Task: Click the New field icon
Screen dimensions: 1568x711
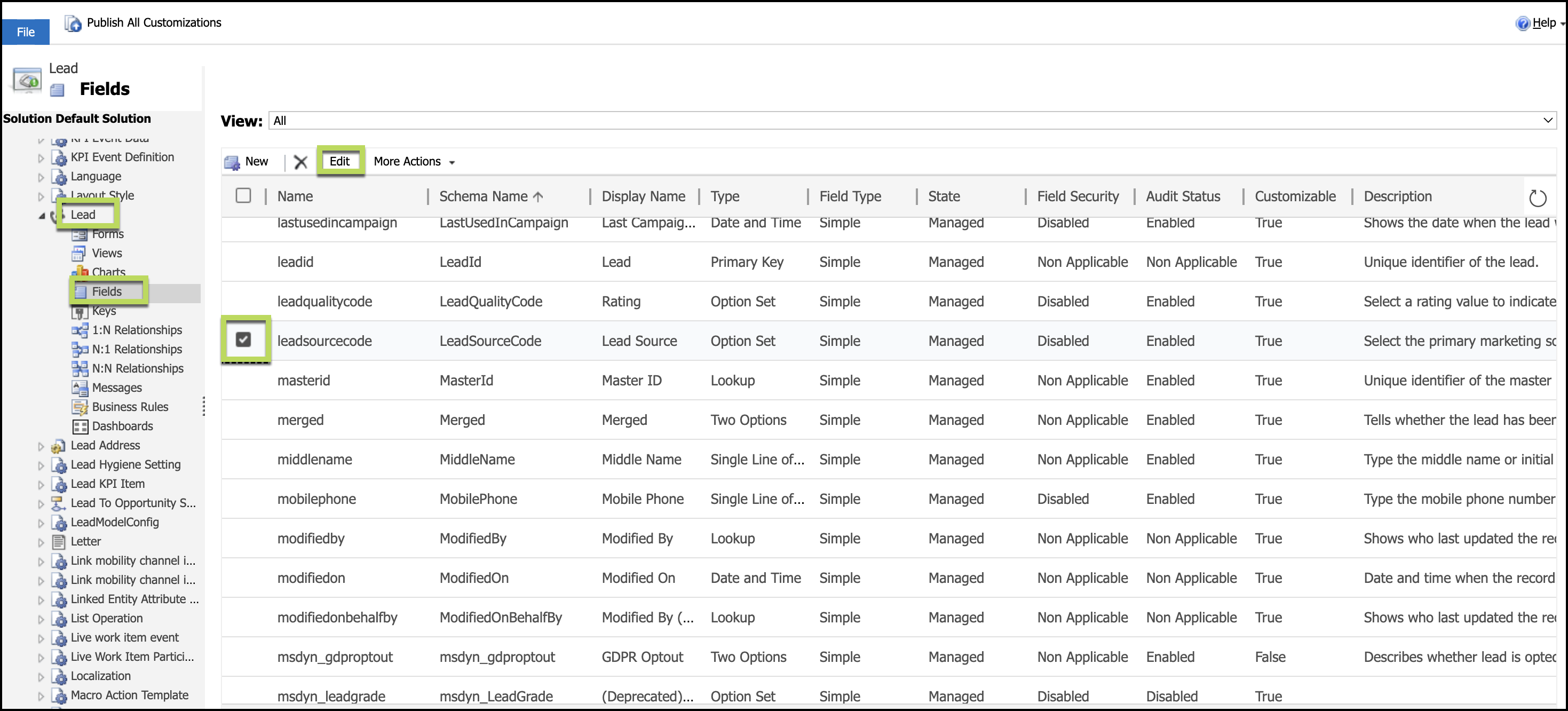Action: point(232,162)
